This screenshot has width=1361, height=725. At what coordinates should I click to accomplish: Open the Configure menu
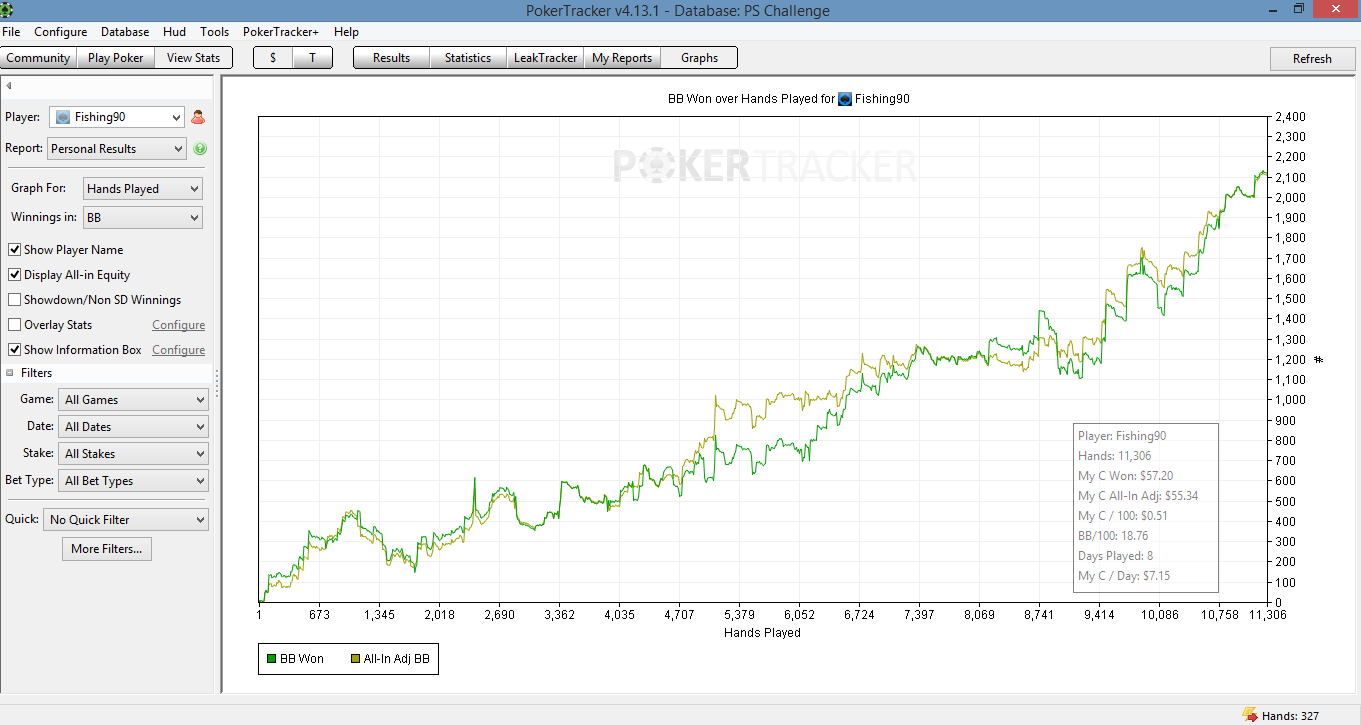click(x=61, y=32)
